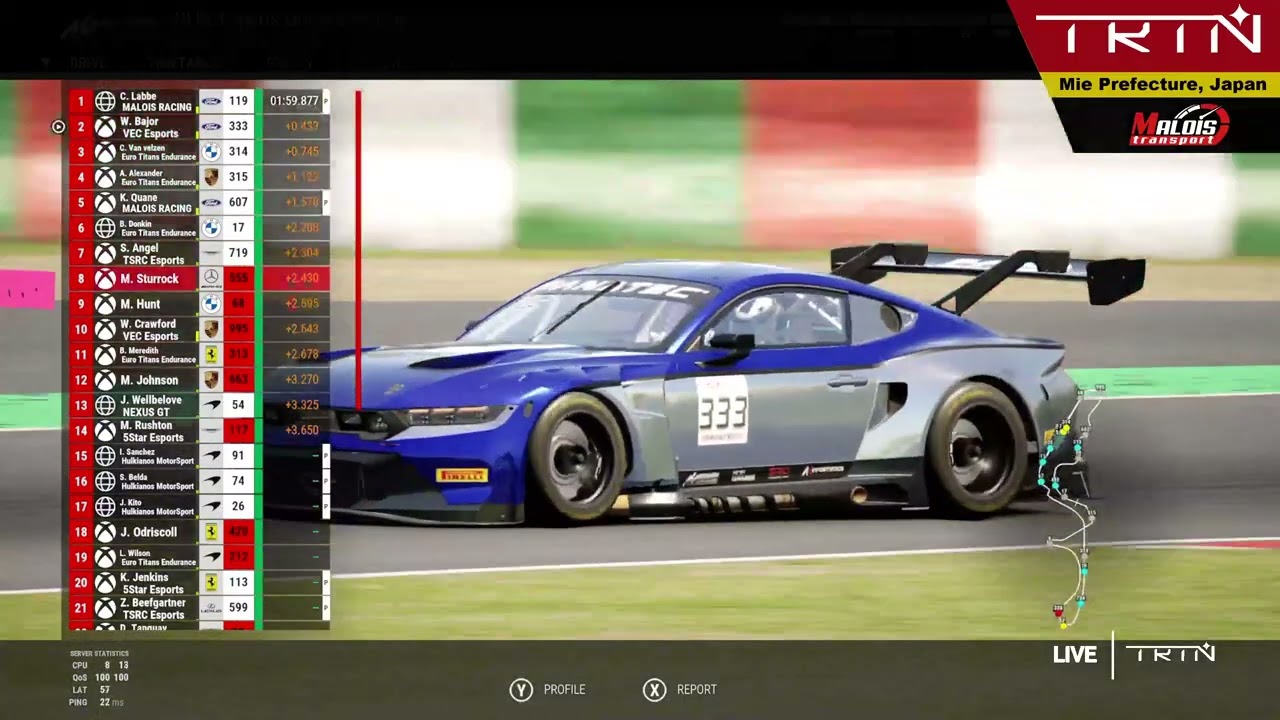Click the BMW logo on M. Hunt's row
The width and height of the screenshot is (1280, 720).
(211, 304)
